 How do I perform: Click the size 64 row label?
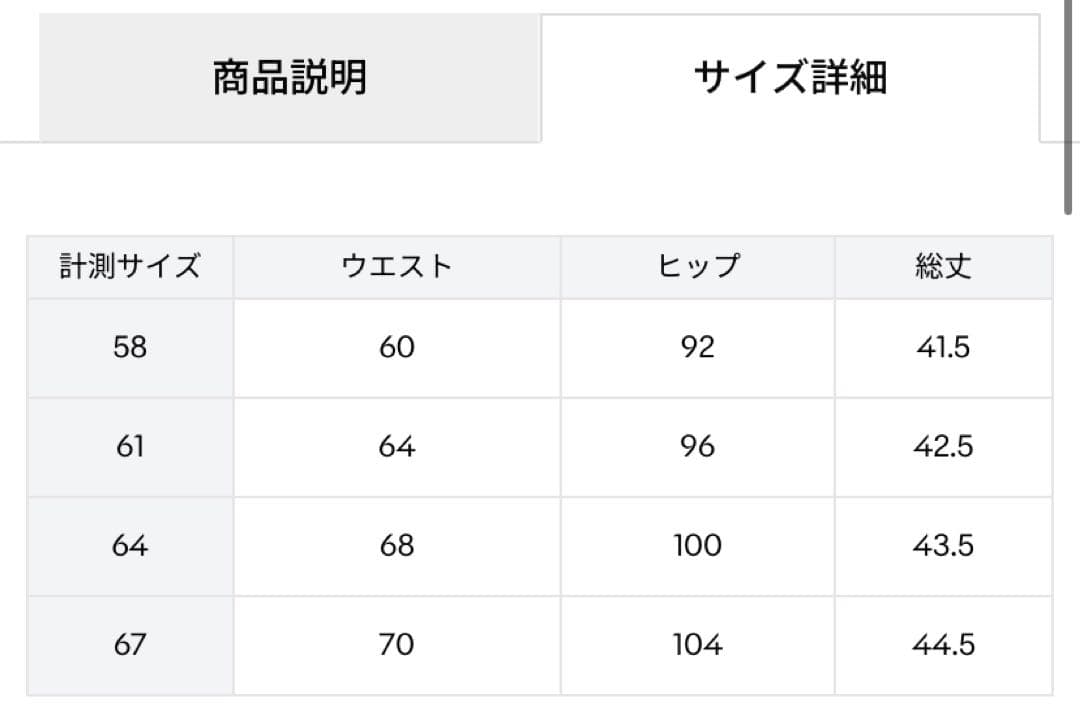click(129, 546)
